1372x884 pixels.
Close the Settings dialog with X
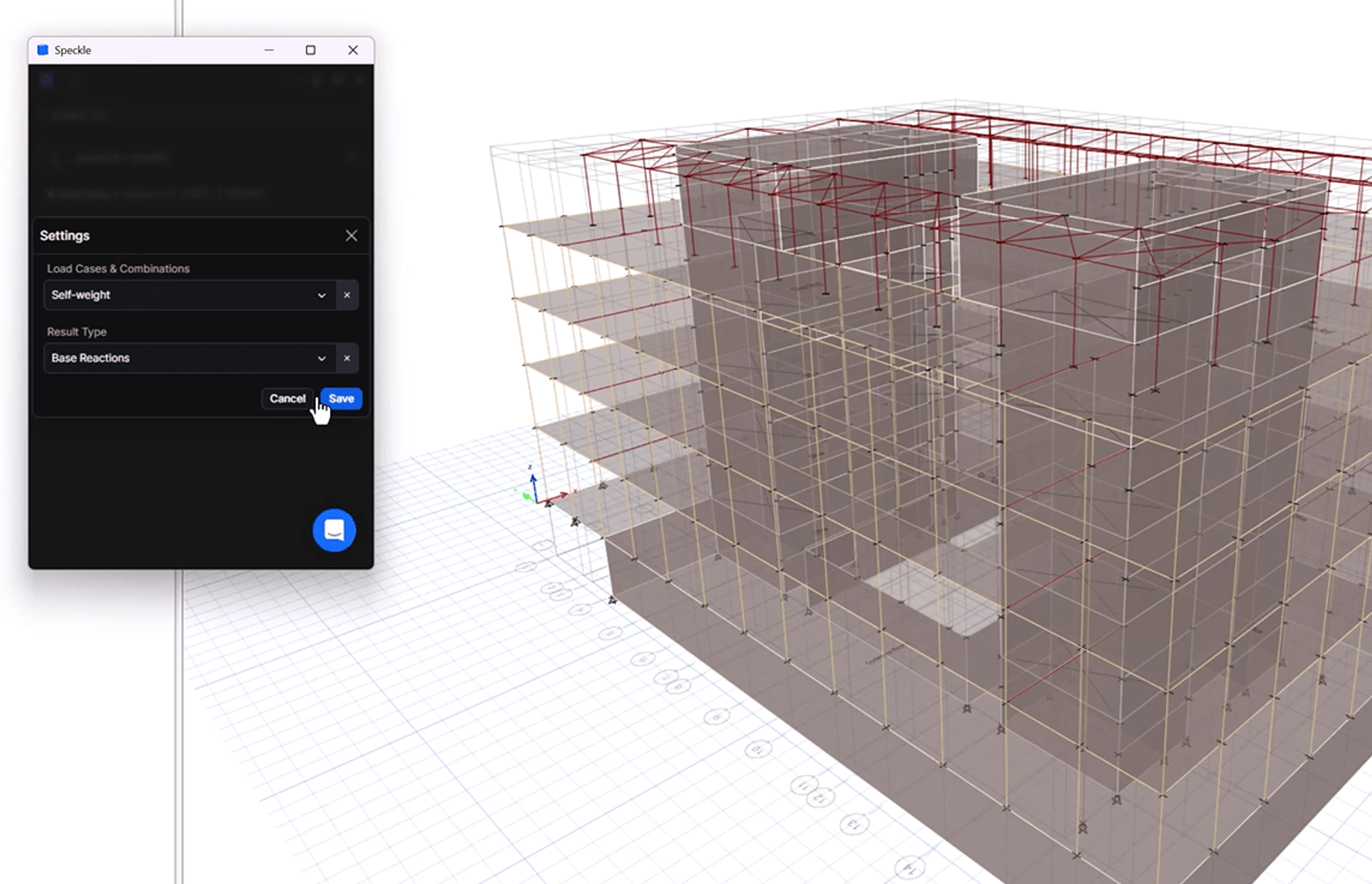click(x=351, y=236)
